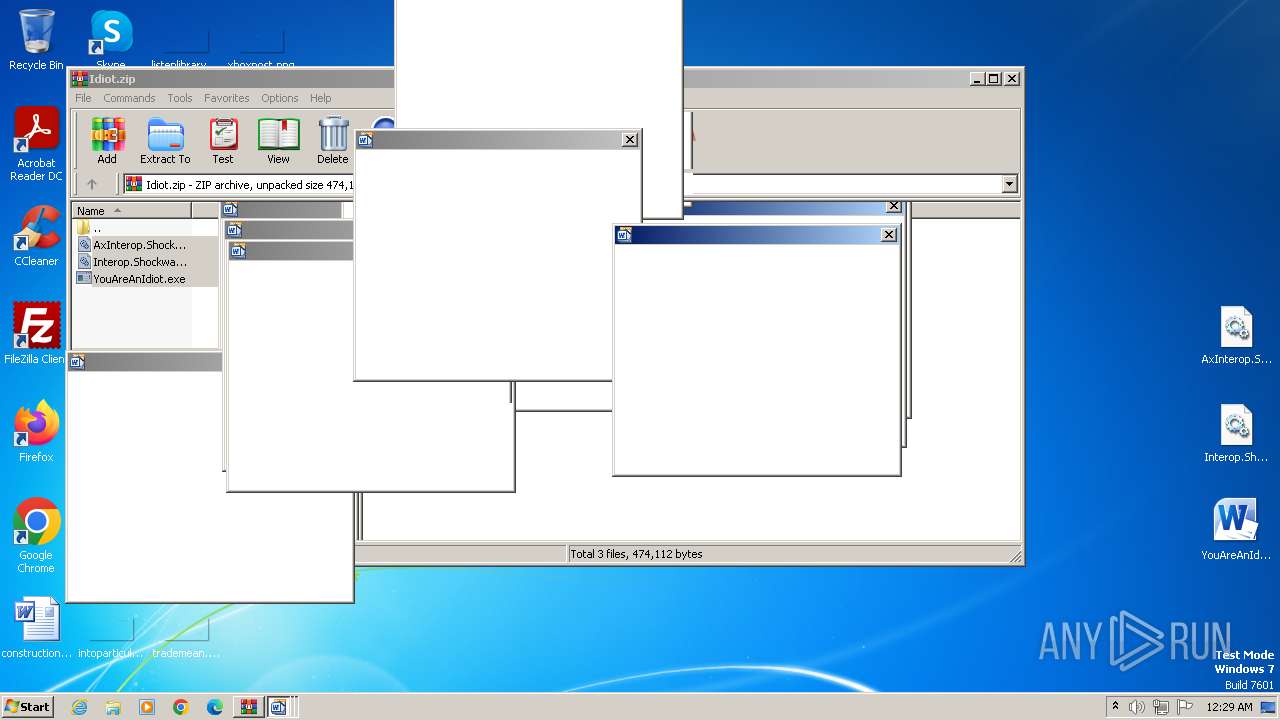
Task: Click the Delete trash can toolbar icon
Action: tap(333, 141)
